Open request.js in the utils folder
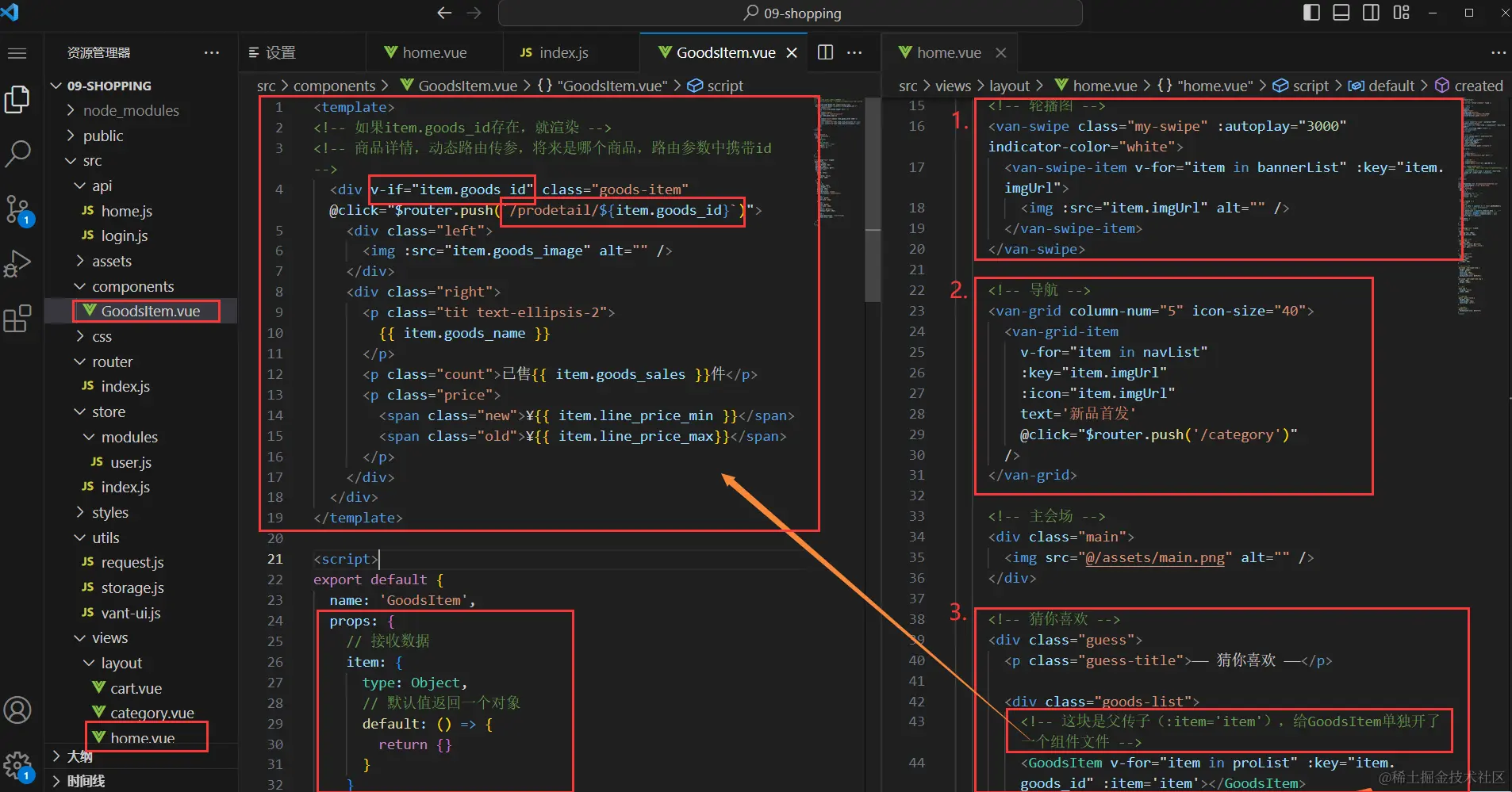The width and height of the screenshot is (1512, 792). tap(141, 562)
